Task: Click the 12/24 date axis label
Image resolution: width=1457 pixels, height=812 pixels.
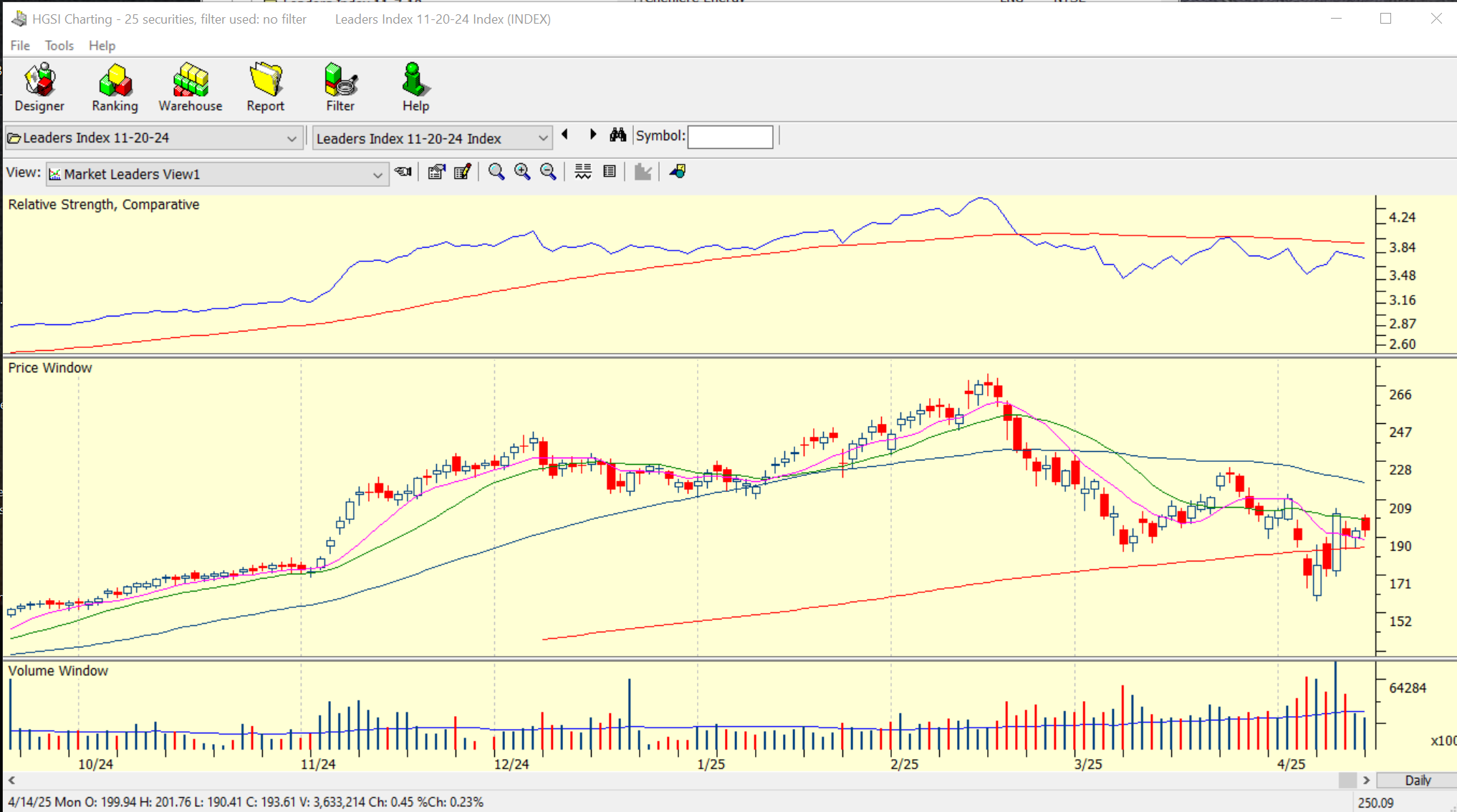Action: [511, 764]
